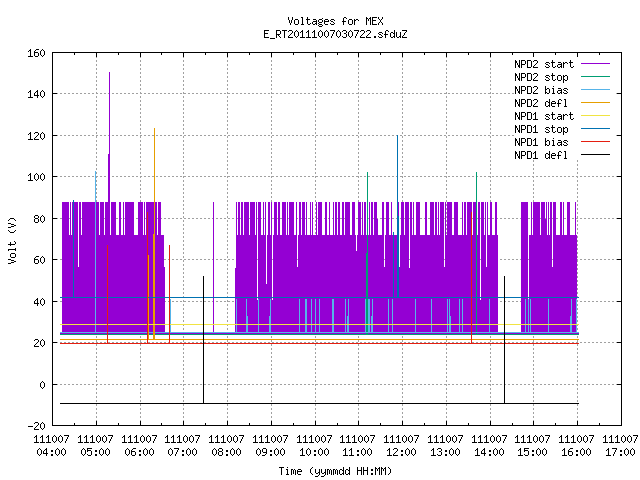The height and width of the screenshot is (480, 640).
Task: Click the yellow NPD1 start legend line
Action: coord(596,116)
